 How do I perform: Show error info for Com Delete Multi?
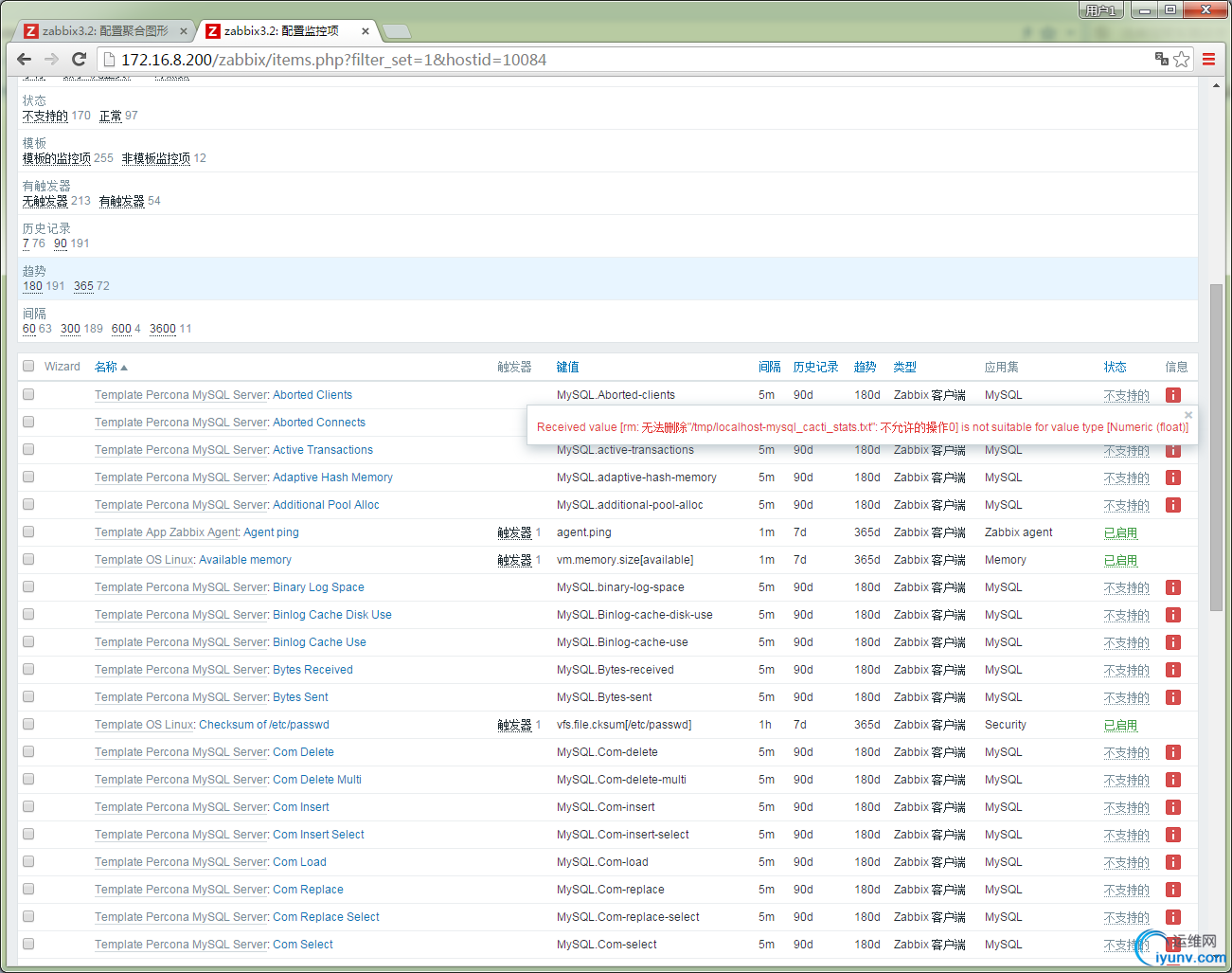click(1173, 780)
